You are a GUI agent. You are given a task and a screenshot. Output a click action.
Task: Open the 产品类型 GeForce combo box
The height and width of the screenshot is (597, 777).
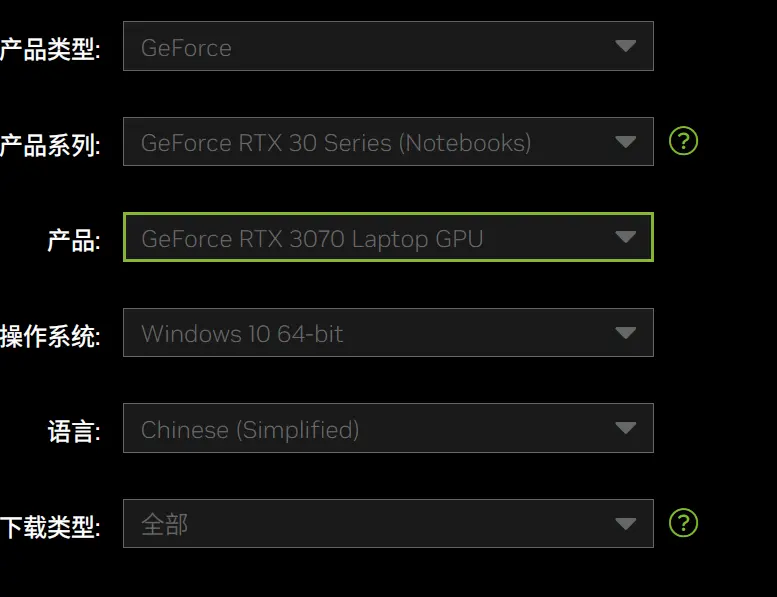coord(388,46)
